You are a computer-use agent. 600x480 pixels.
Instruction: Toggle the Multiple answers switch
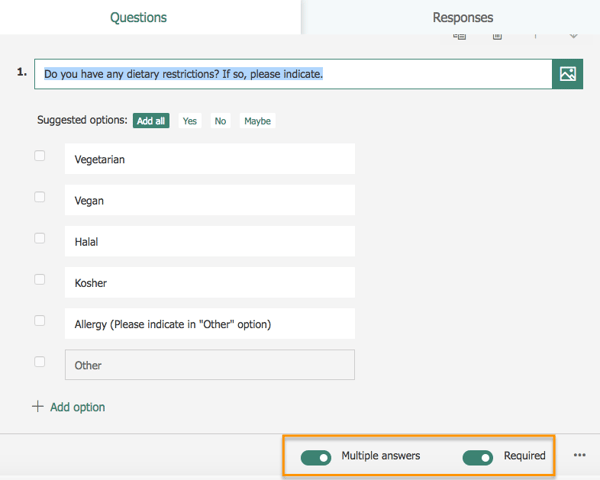(316, 457)
